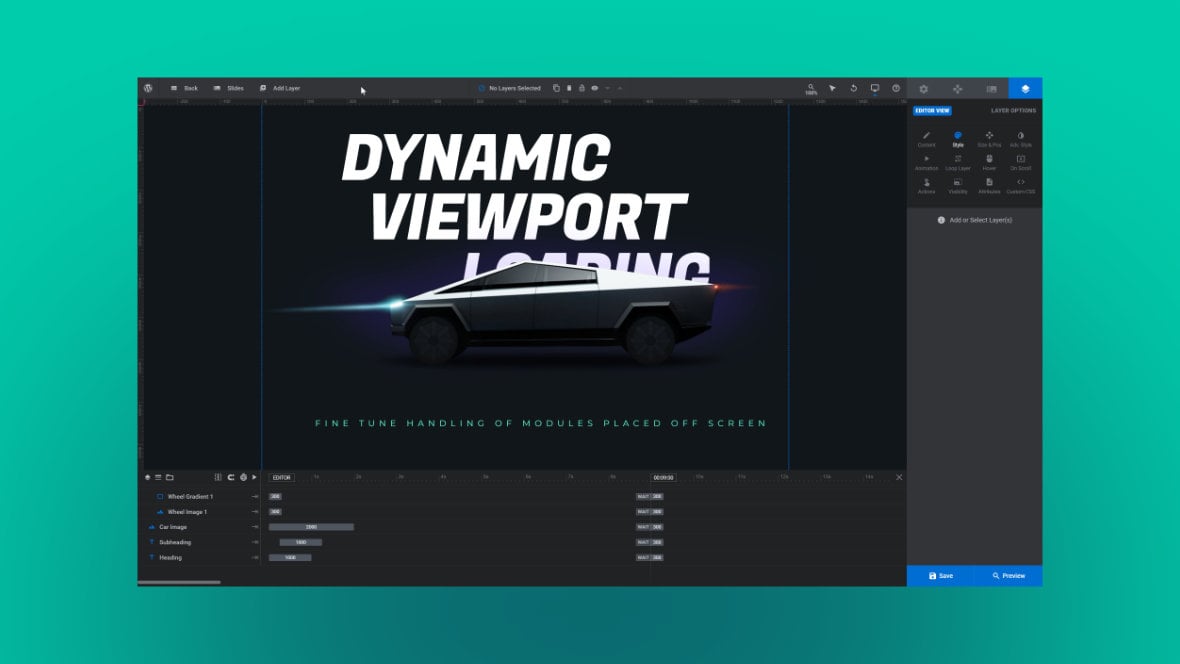Open the Attributes layer option

(x=989, y=186)
